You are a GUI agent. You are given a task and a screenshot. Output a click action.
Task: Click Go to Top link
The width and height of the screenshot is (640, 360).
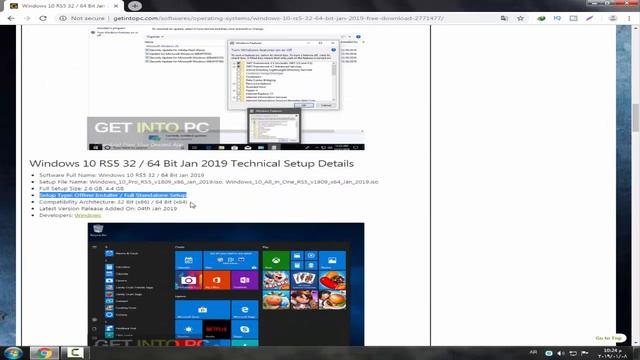coord(608,338)
